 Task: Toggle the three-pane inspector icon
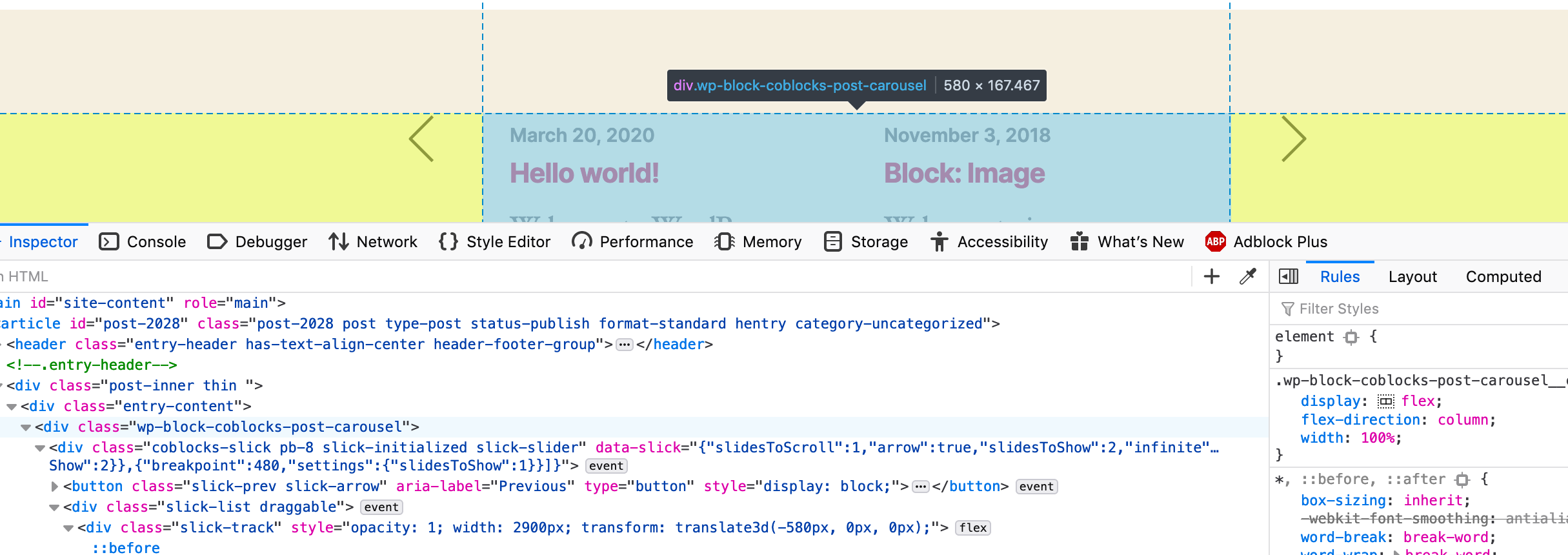(1289, 277)
